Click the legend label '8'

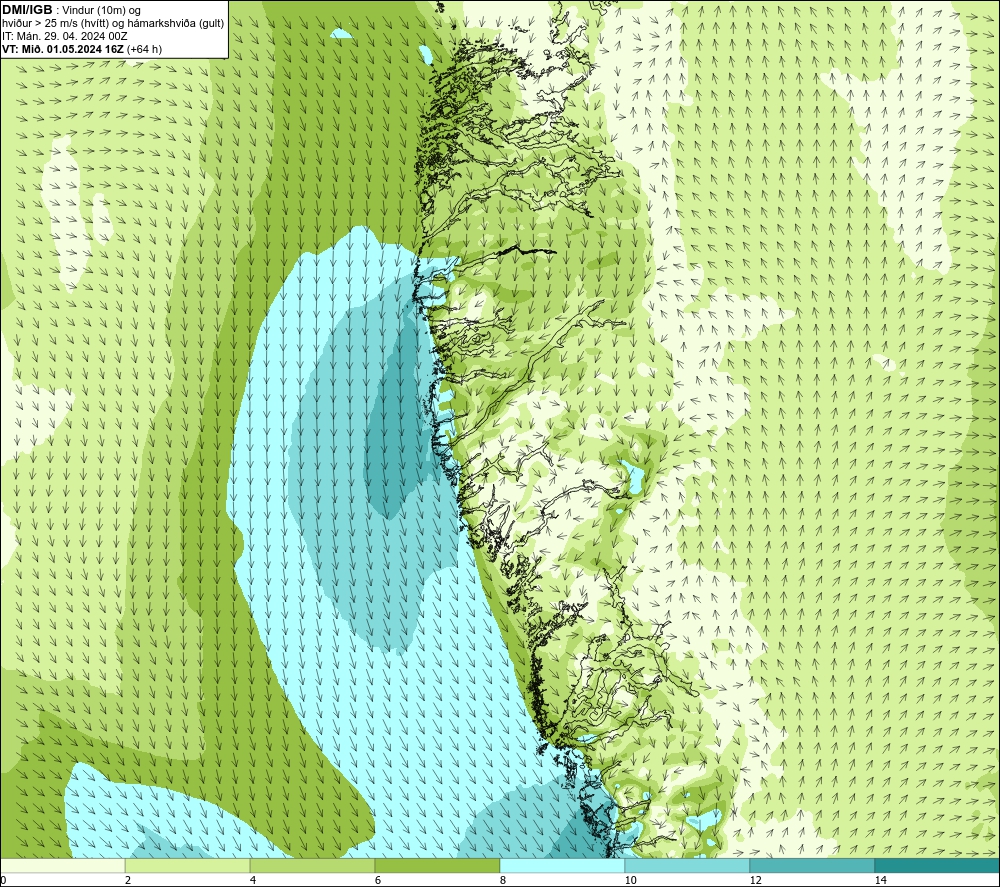point(503,880)
